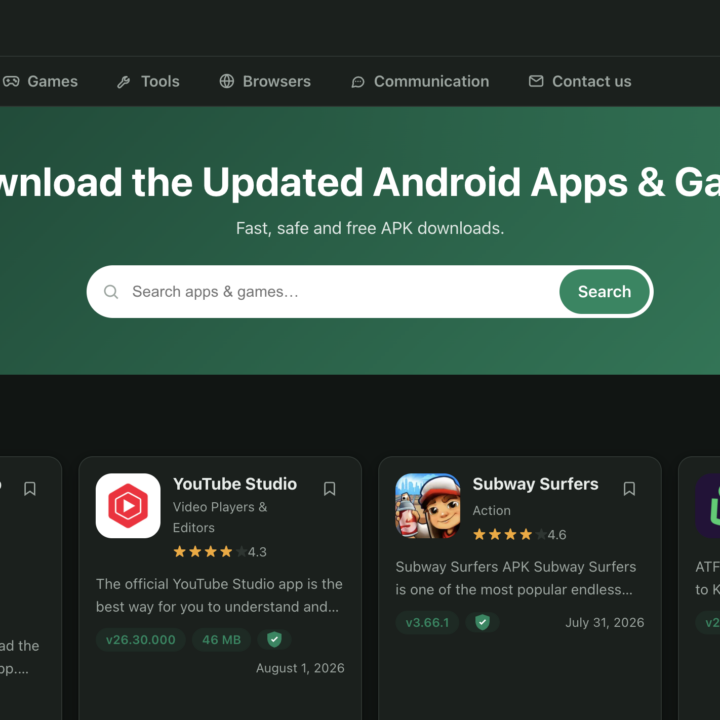Click the globe icon beside Browsers

click(227, 81)
